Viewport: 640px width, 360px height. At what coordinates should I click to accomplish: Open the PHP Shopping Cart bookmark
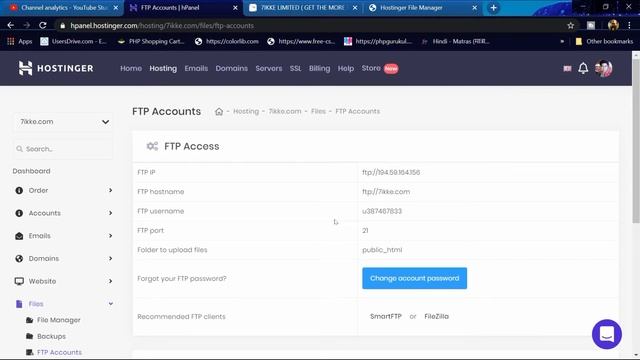pyautogui.click(x=151, y=41)
